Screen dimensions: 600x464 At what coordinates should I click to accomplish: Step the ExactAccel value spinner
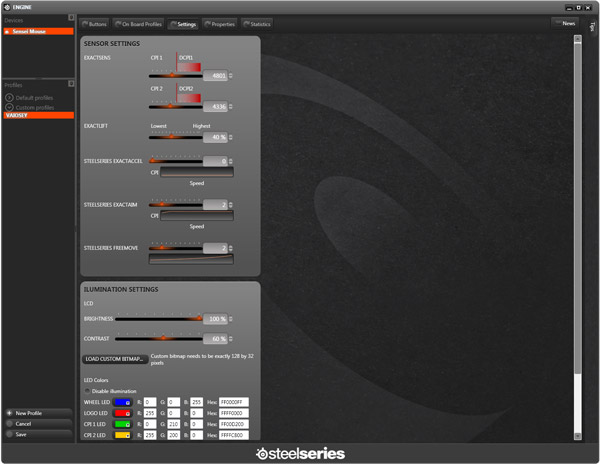click(231, 161)
